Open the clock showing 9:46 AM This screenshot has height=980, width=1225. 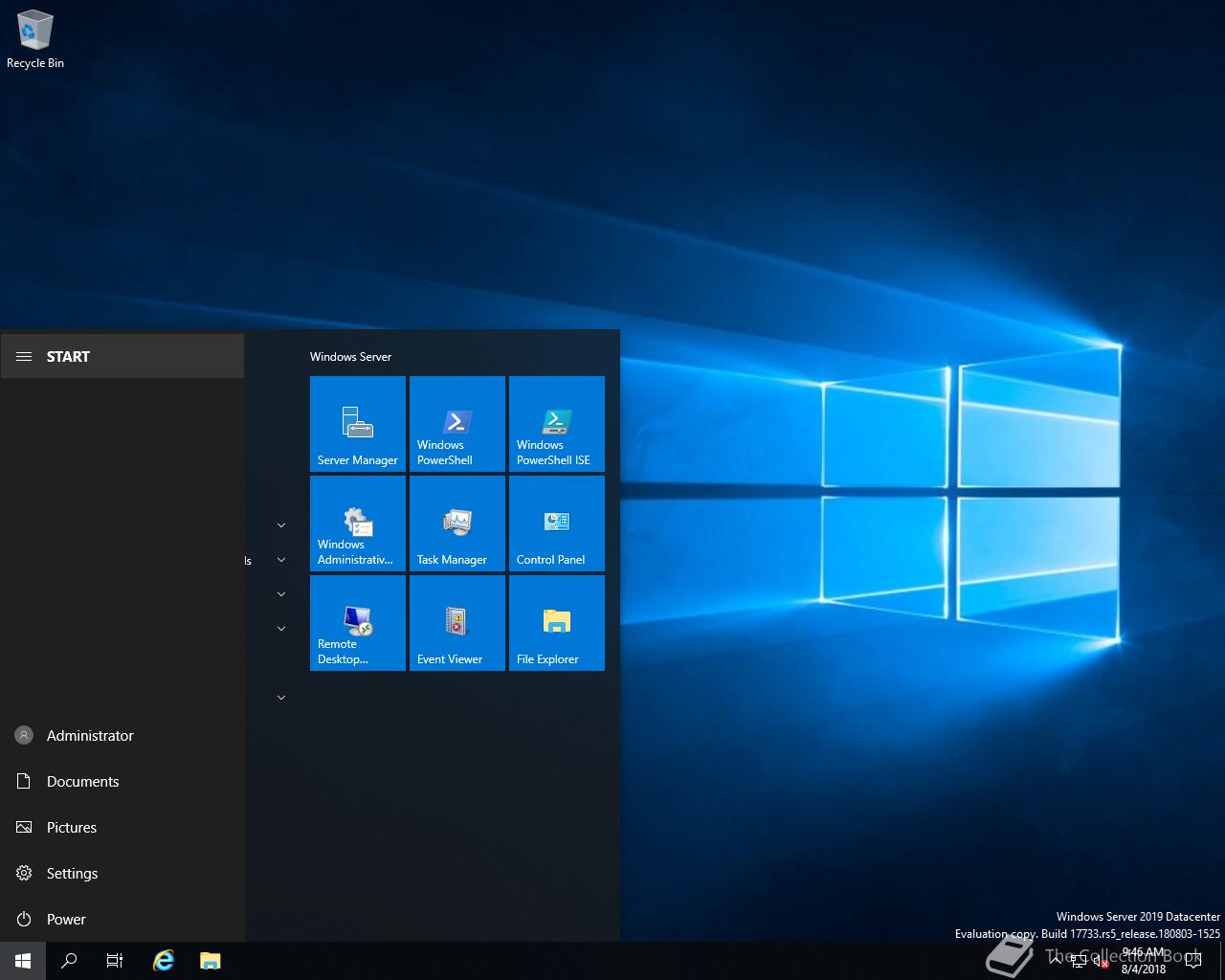coord(1144,961)
